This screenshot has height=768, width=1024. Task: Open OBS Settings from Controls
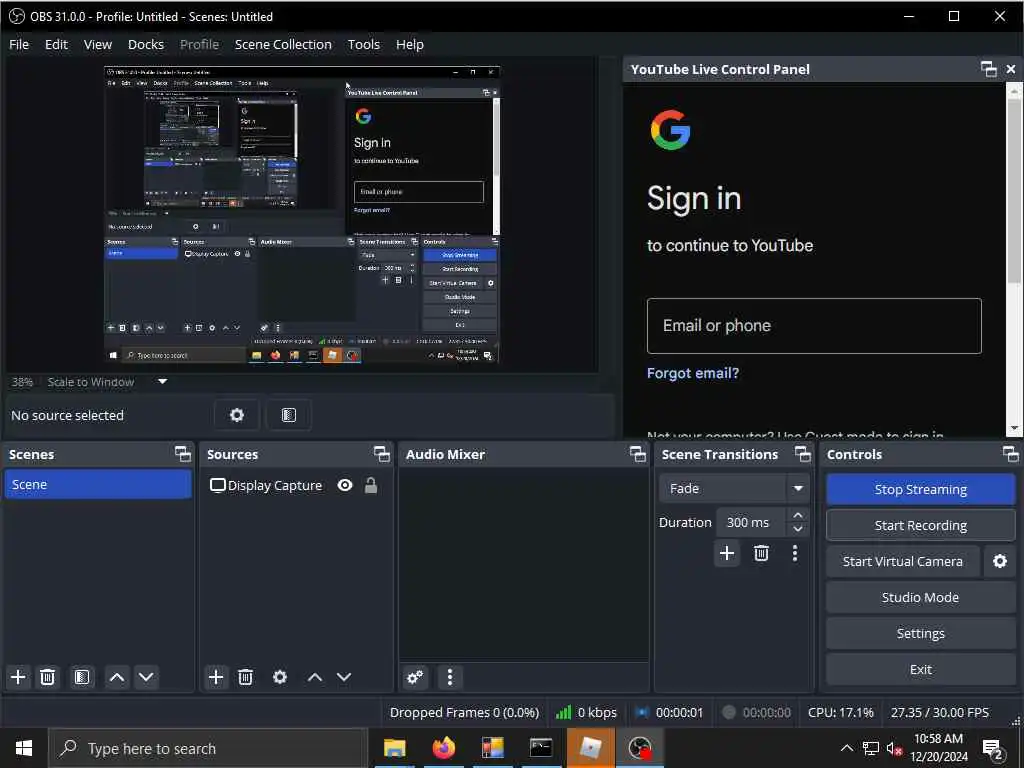coord(920,633)
